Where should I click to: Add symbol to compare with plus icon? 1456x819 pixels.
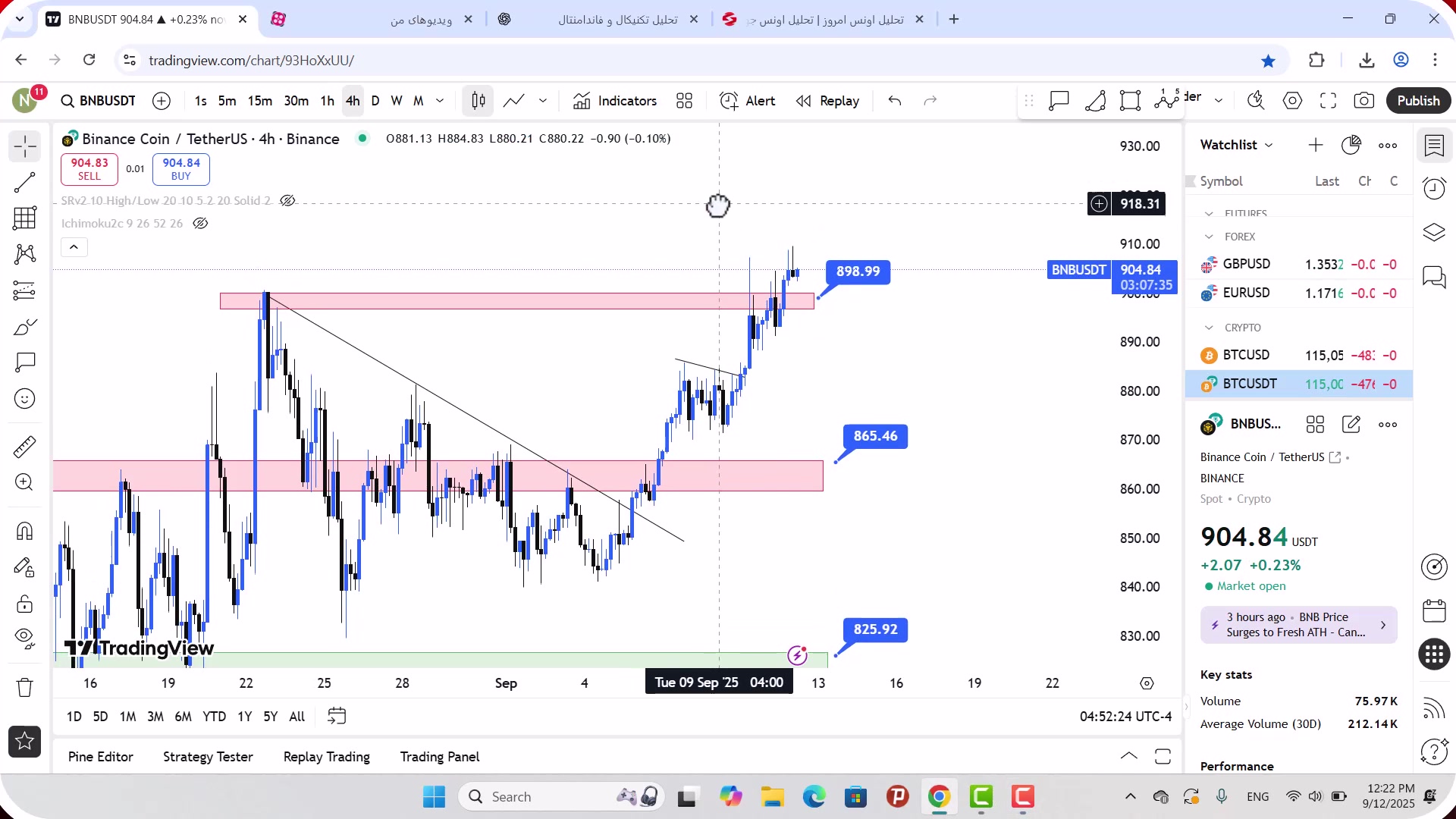point(162,101)
